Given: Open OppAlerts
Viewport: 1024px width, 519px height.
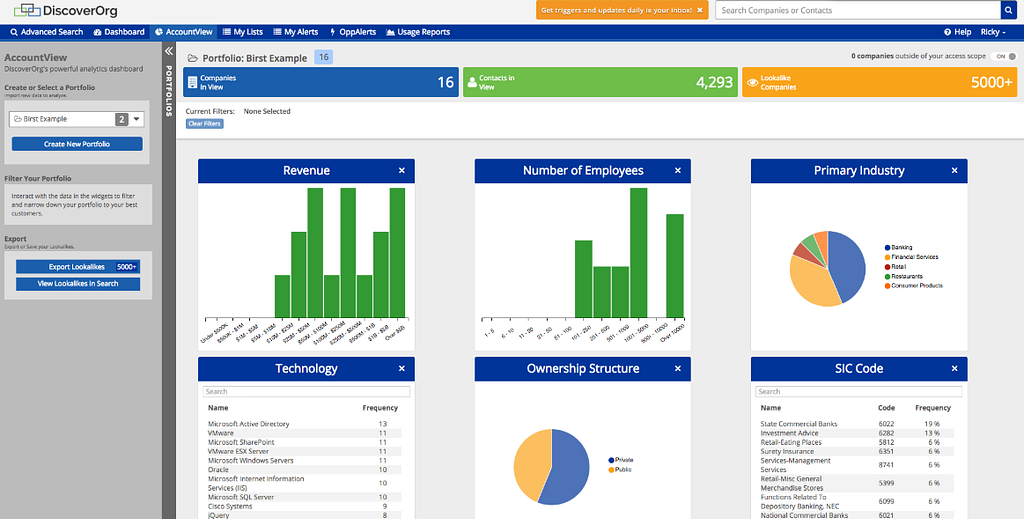Looking at the screenshot, I should (x=353, y=32).
